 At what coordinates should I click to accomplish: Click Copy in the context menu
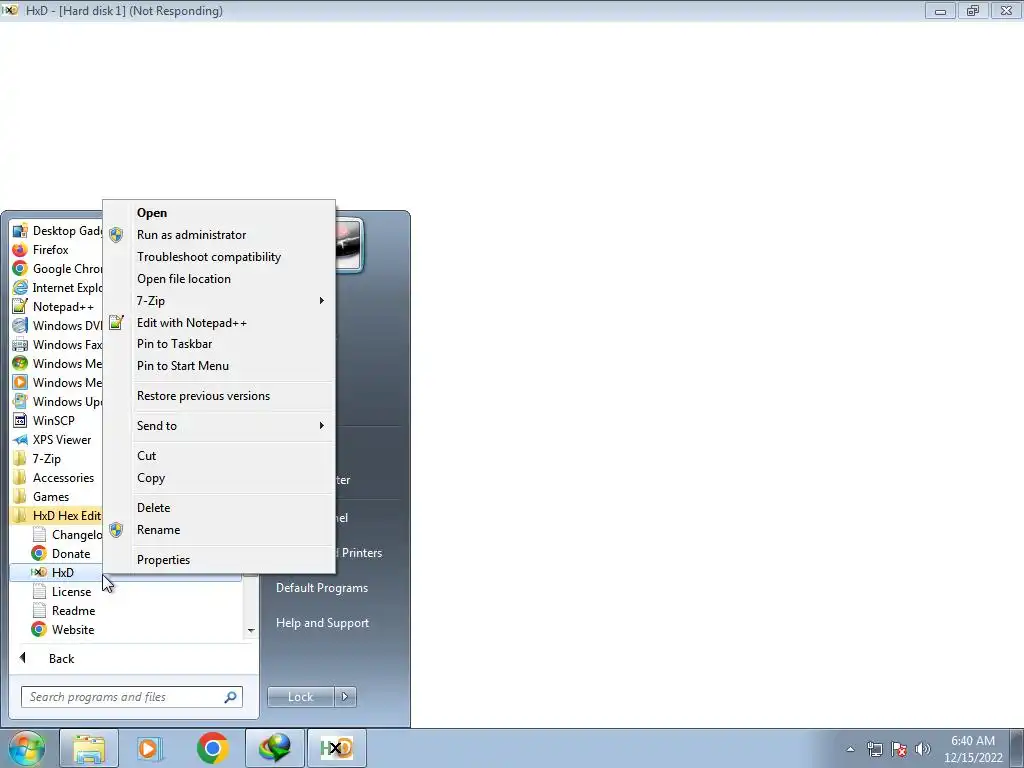(x=219, y=478)
